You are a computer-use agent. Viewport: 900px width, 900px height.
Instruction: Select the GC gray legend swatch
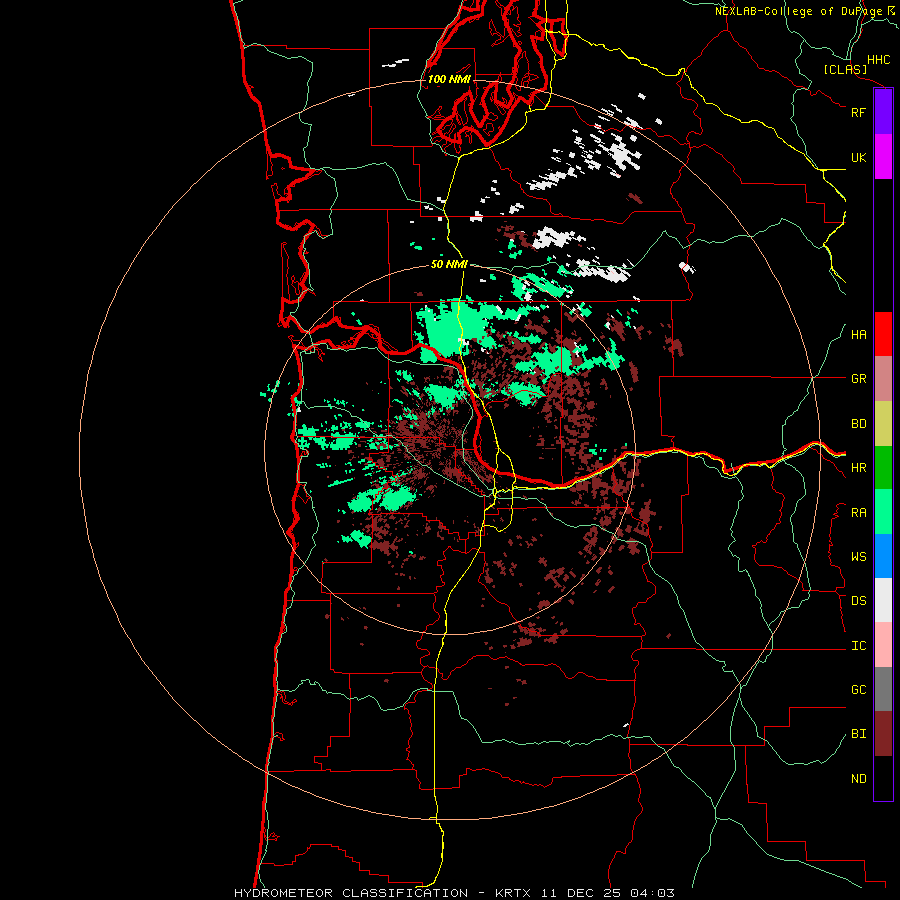(883, 689)
